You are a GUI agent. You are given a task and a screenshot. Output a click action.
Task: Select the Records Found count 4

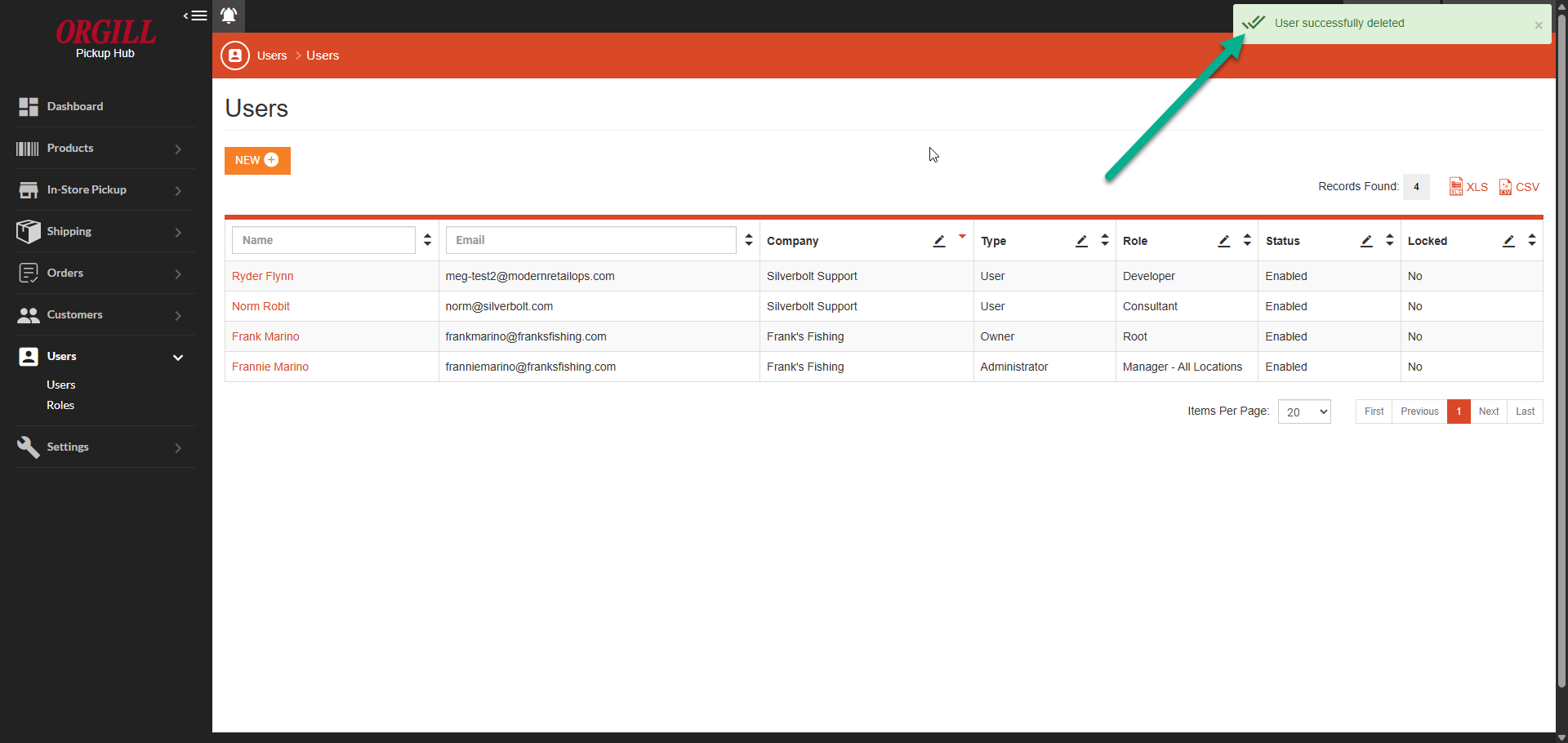point(1416,187)
